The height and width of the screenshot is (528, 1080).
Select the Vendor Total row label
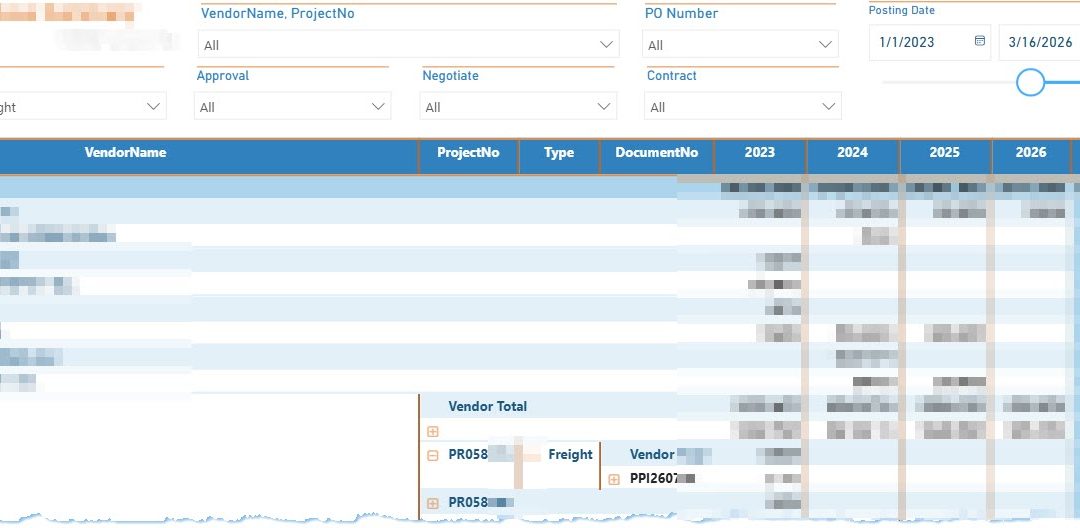coord(488,406)
